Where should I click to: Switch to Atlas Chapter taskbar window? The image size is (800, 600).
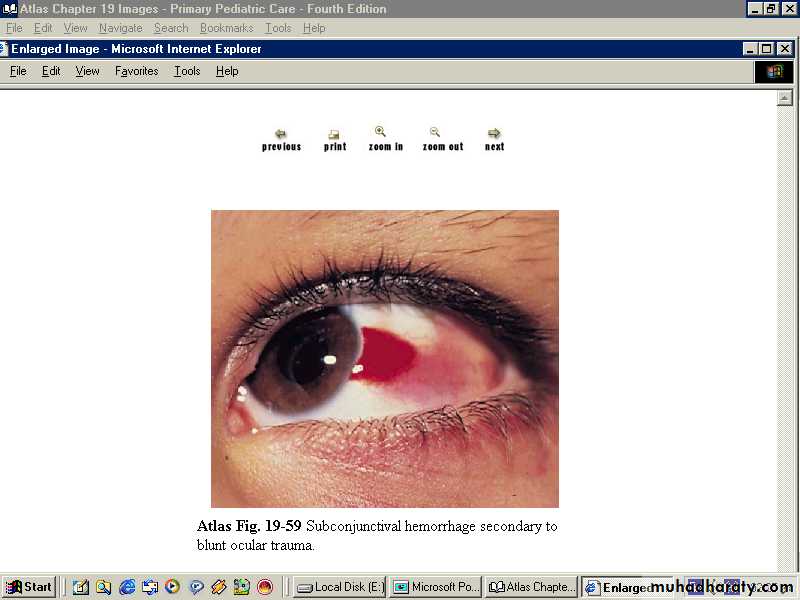click(531, 587)
